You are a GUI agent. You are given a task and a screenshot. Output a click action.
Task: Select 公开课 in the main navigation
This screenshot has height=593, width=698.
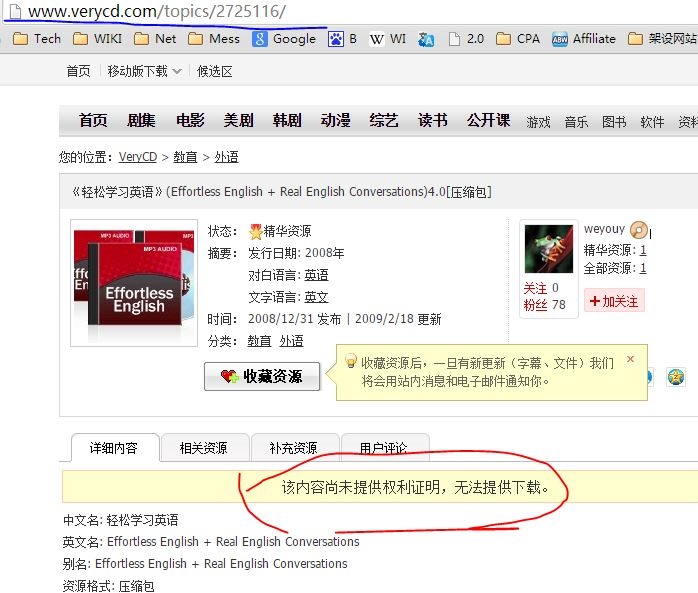[488, 120]
